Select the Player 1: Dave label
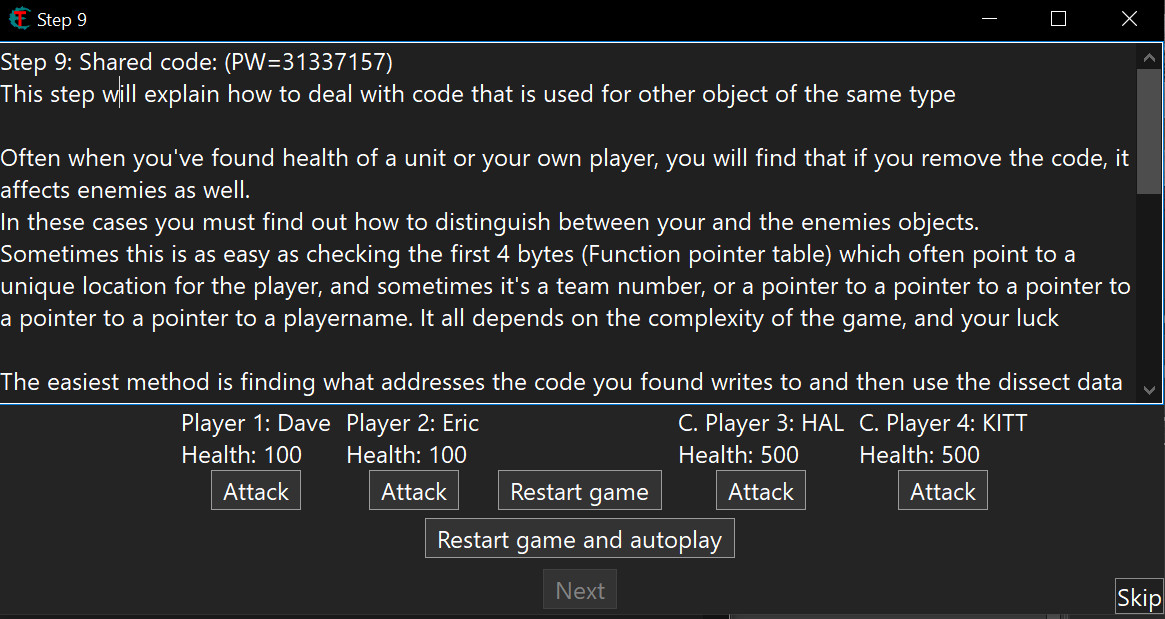The width and height of the screenshot is (1165, 619). [x=256, y=423]
